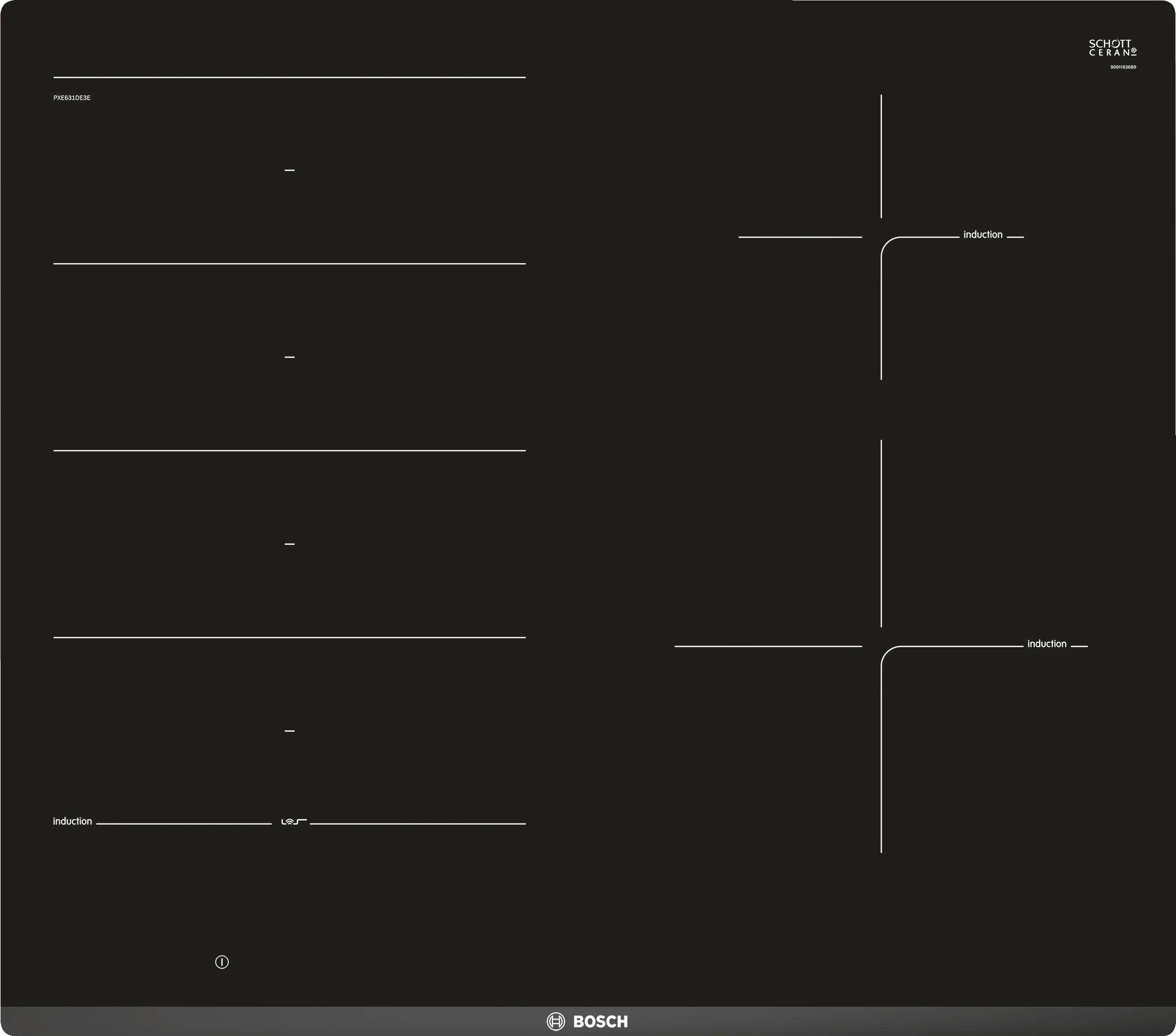Click the SCHOTT CERAN logo
Image resolution: width=1176 pixels, height=1036 pixels.
click(1113, 48)
